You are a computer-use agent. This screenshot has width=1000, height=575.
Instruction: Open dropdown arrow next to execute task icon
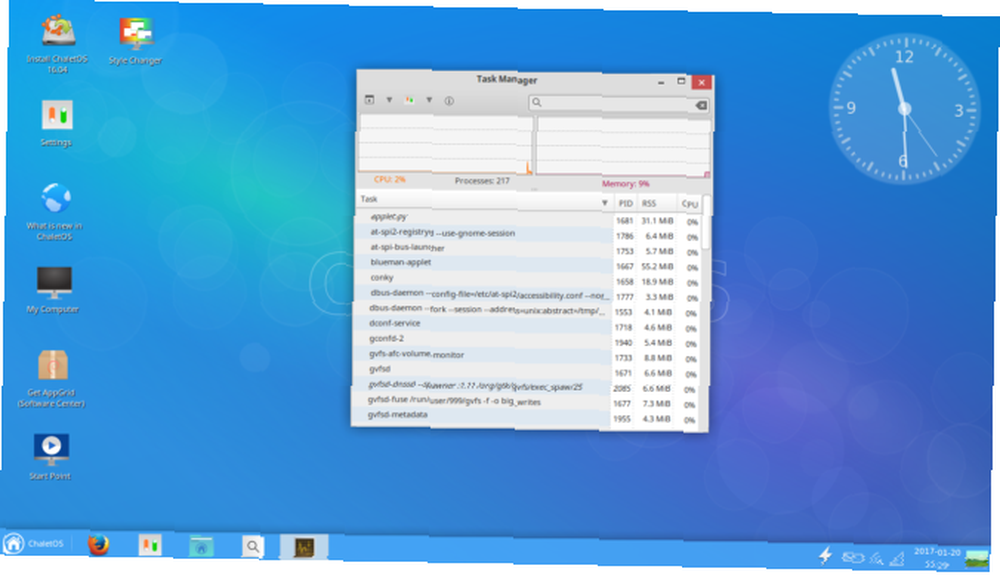tap(388, 100)
